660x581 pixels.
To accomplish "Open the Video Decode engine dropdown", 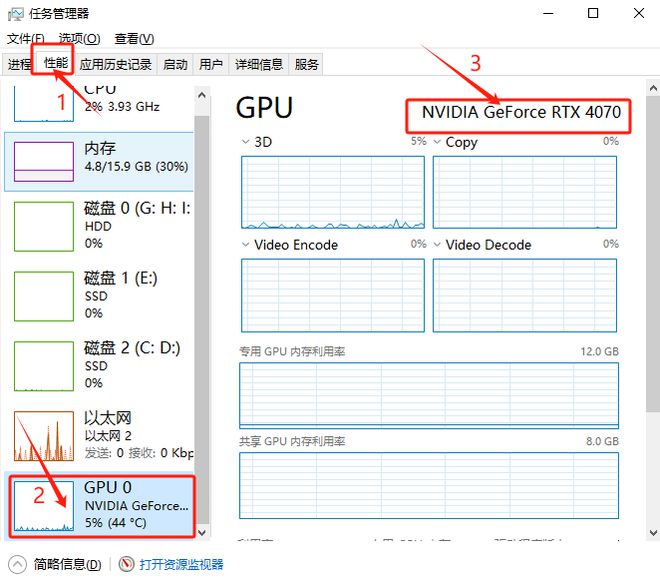I will (437, 245).
